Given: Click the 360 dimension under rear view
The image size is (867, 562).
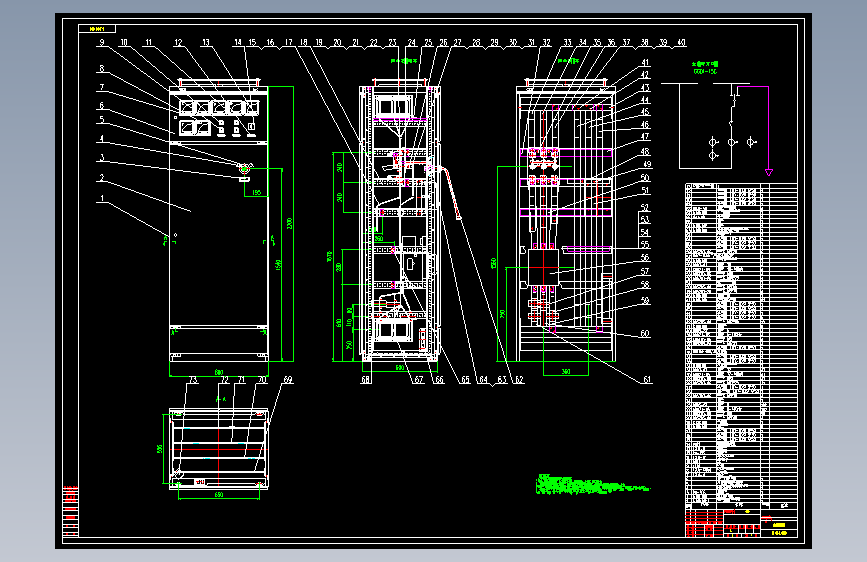Looking at the screenshot, I should tap(566, 371).
